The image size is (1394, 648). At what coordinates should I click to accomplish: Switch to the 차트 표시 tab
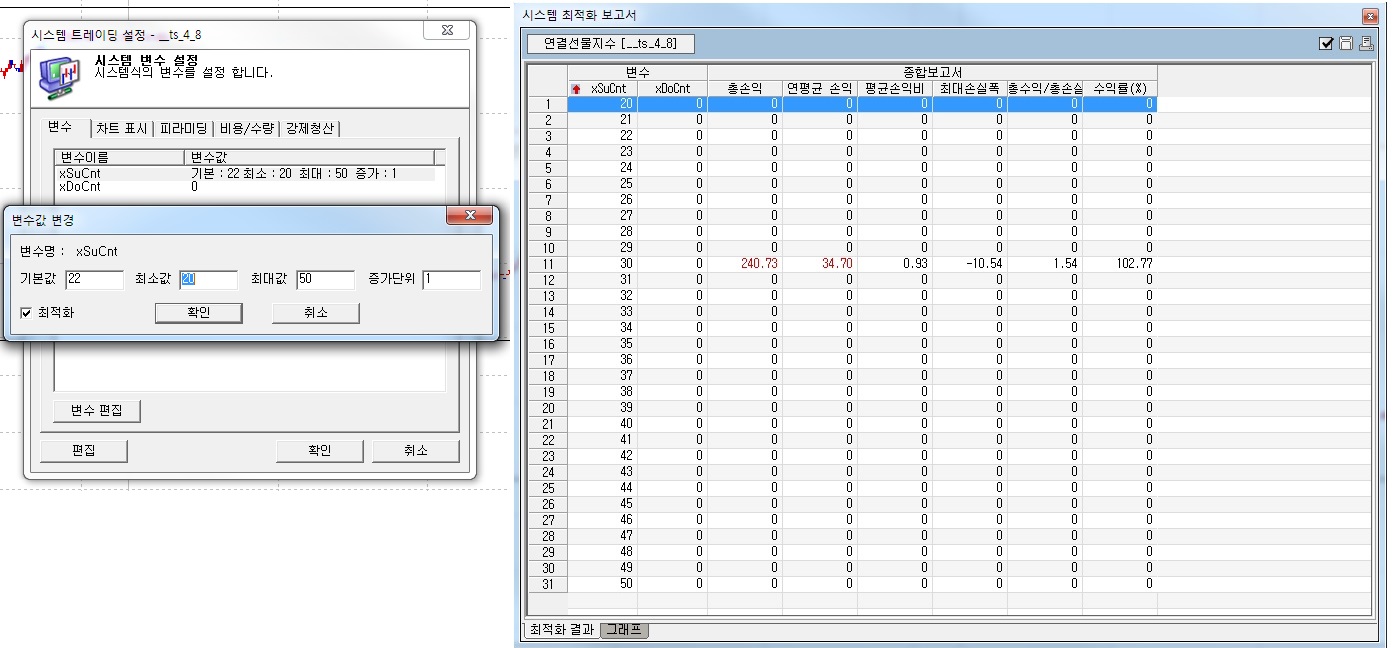point(121,128)
